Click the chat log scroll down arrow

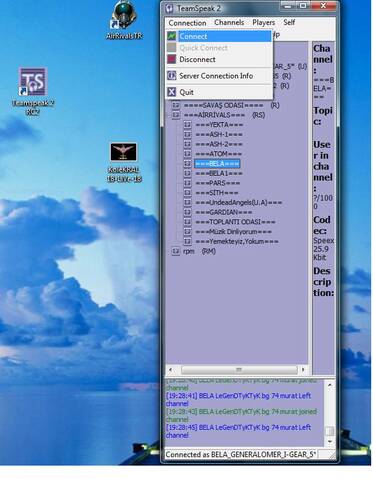tap(330, 442)
